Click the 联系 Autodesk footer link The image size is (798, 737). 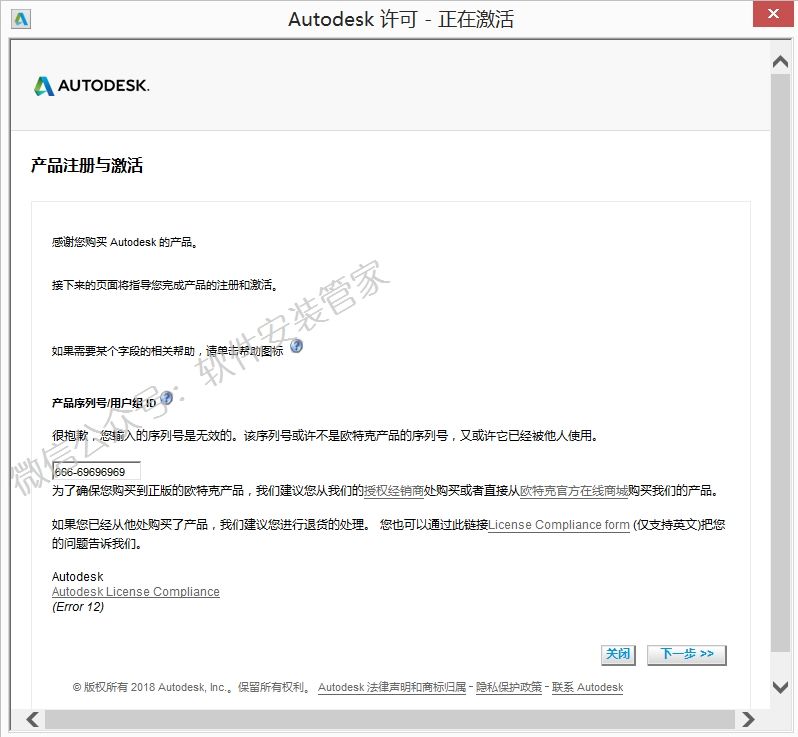click(587, 688)
